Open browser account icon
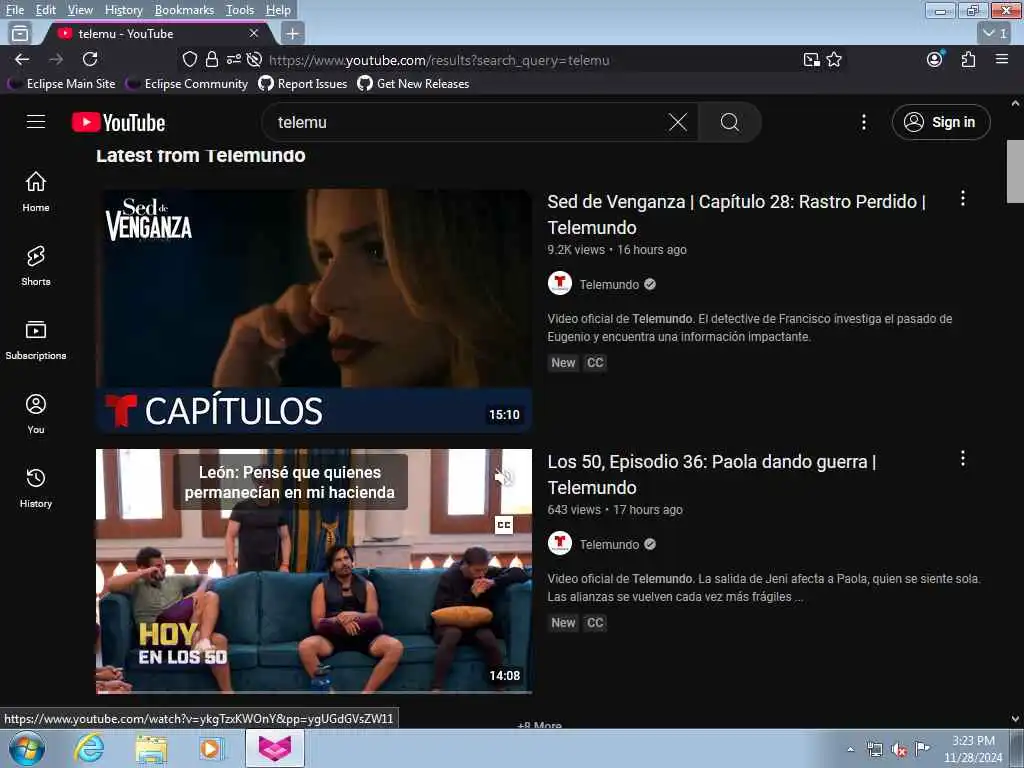The height and width of the screenshot is (768, 1024). pyautogui.click(x=935, y=59)
